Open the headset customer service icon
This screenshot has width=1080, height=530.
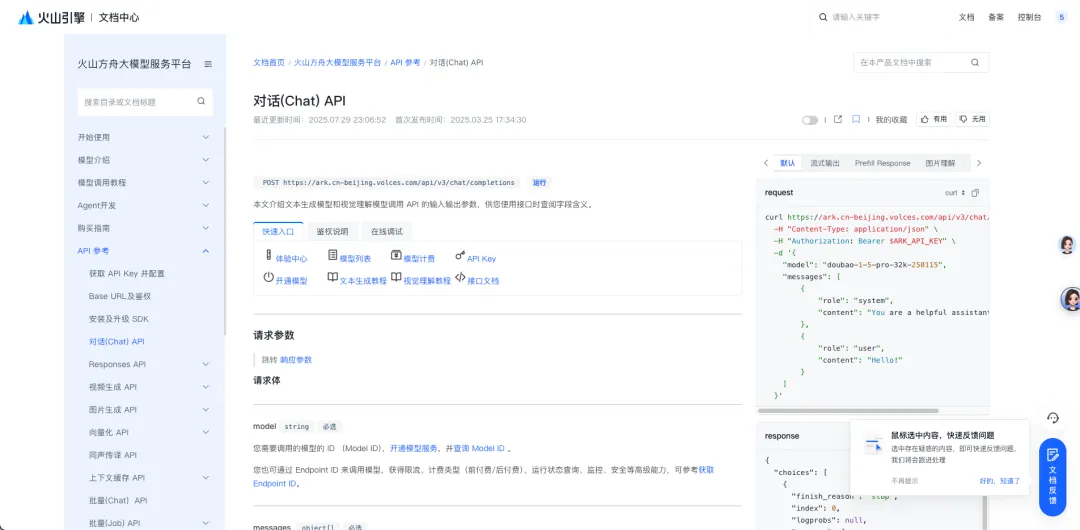coord(1052,418)
